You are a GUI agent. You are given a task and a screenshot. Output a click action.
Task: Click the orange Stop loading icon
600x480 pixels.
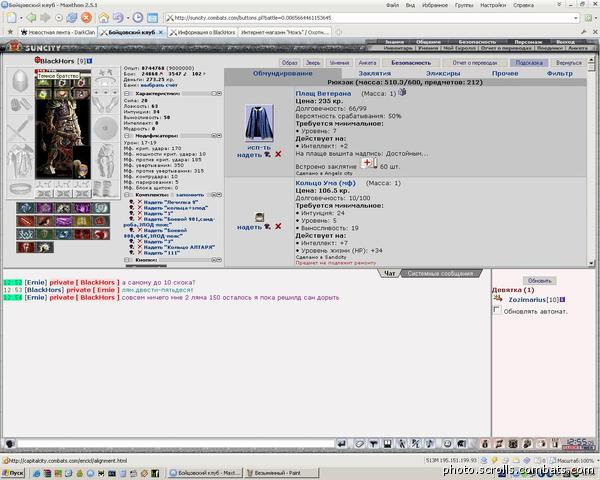click(x=86, y=18)
